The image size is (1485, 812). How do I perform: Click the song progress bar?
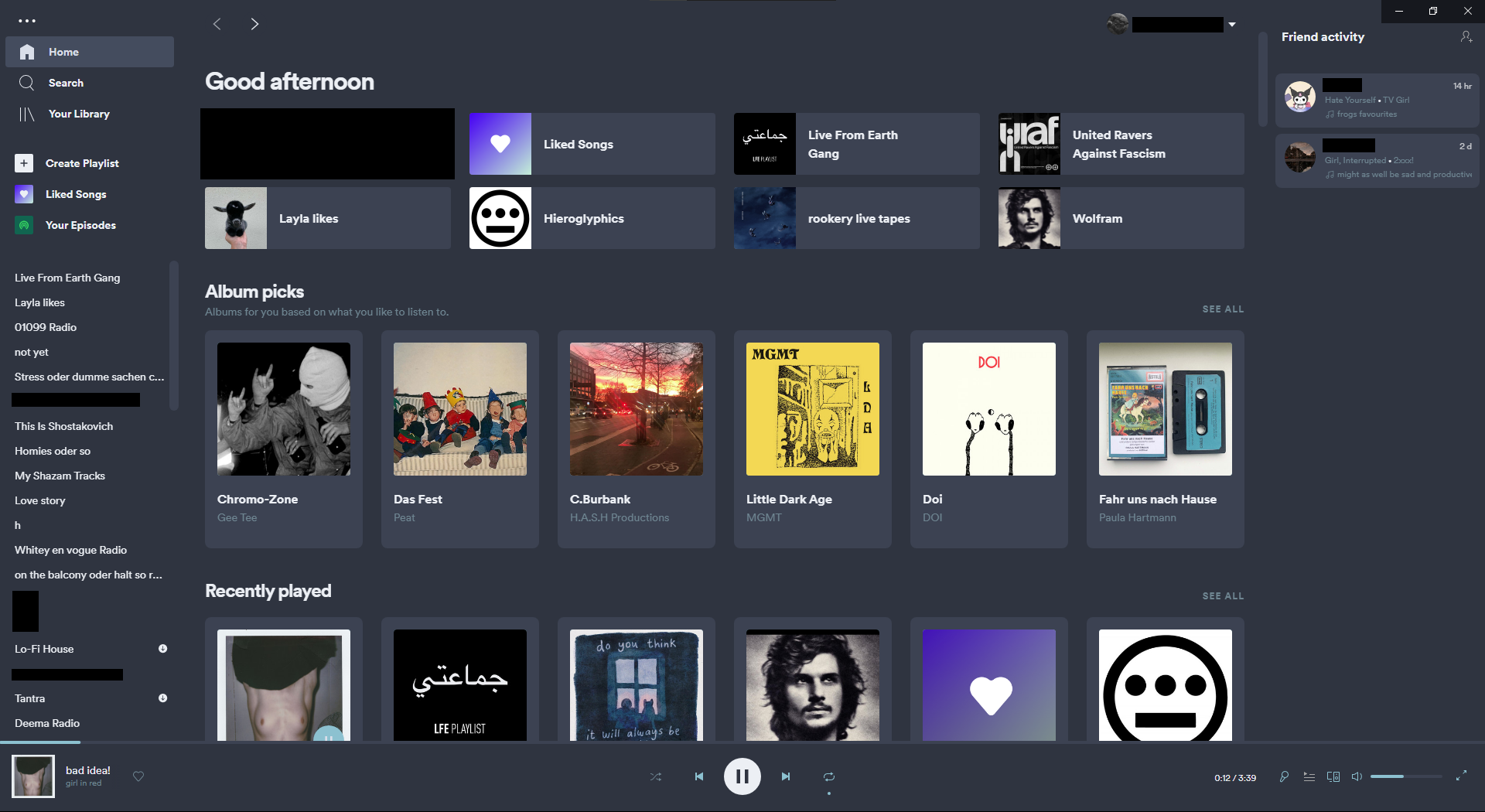742,742
